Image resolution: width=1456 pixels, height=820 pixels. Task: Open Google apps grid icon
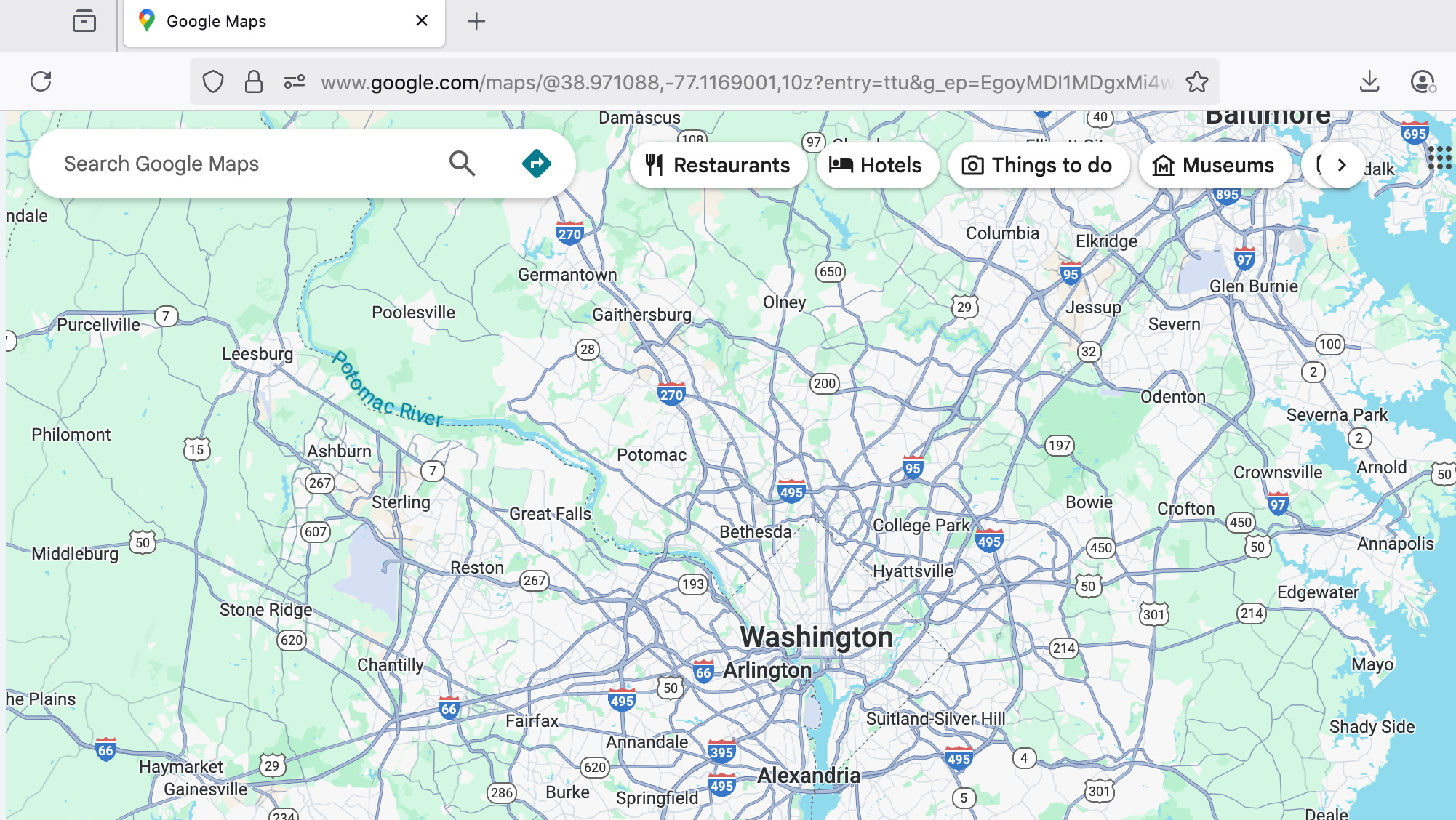pos(1439,158)
